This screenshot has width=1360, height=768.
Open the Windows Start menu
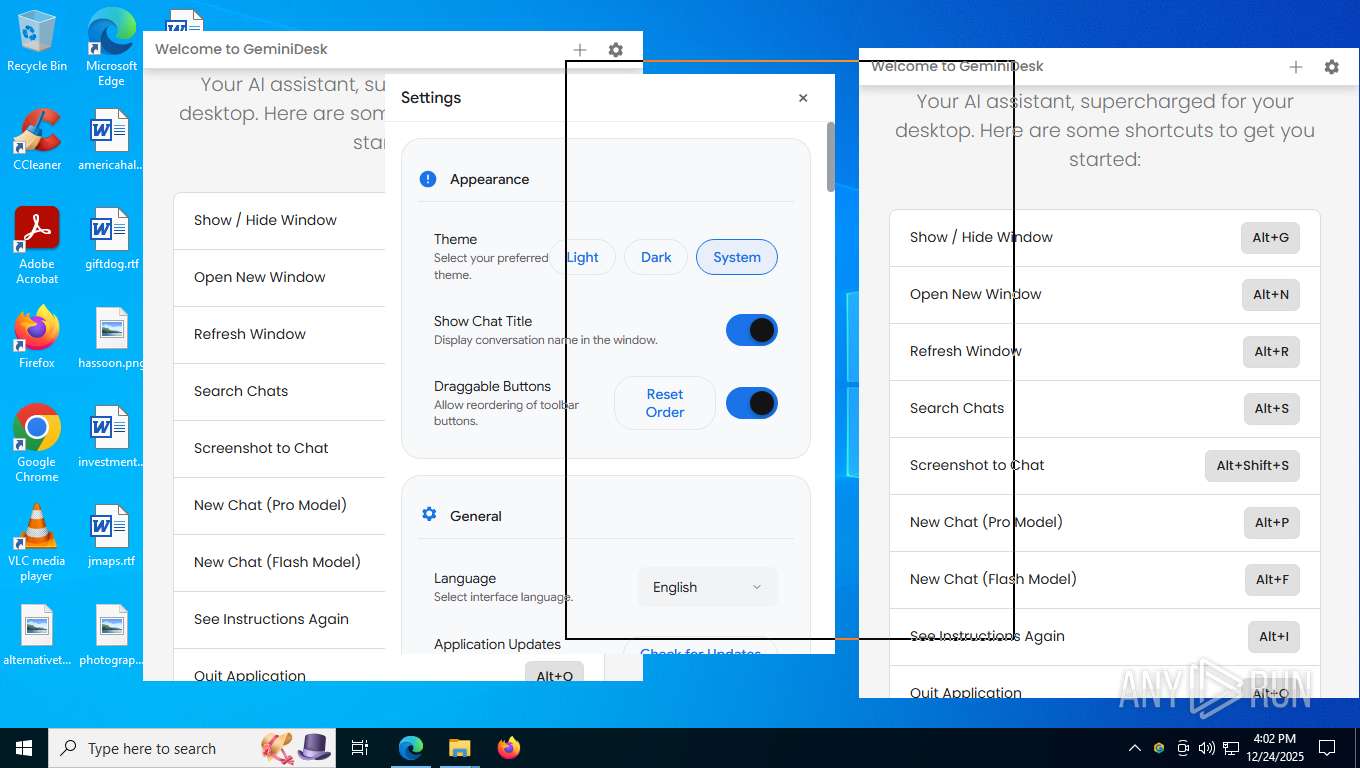pyautogui.click(x=24, y=748)
